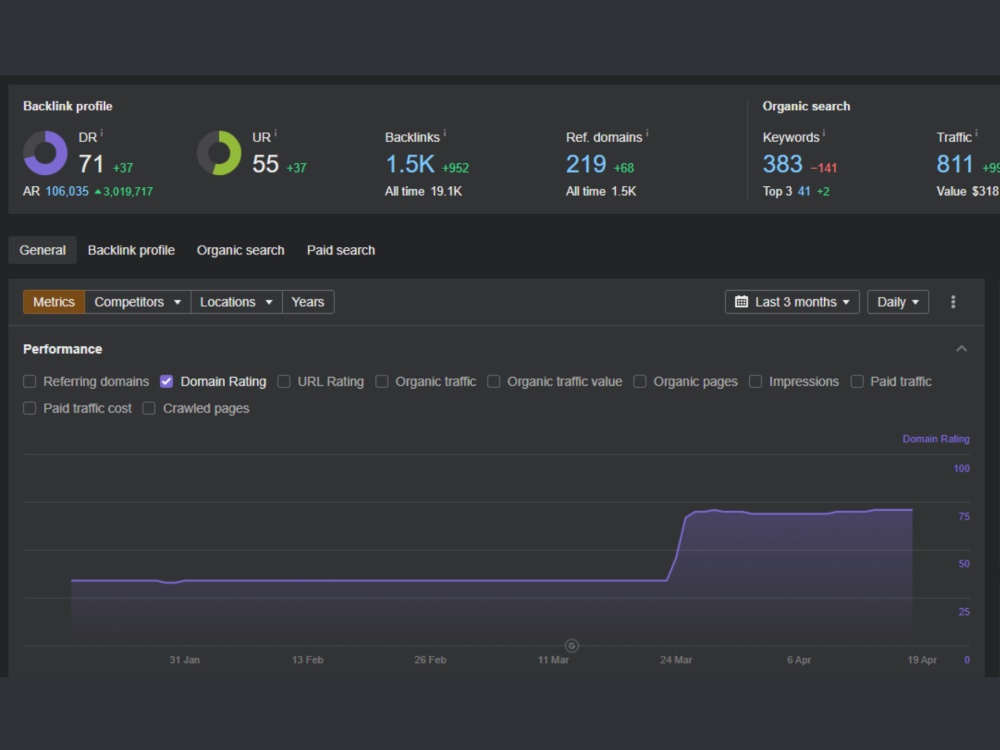
Task: Open the Competitors dropdown
Action: [137, 302]
